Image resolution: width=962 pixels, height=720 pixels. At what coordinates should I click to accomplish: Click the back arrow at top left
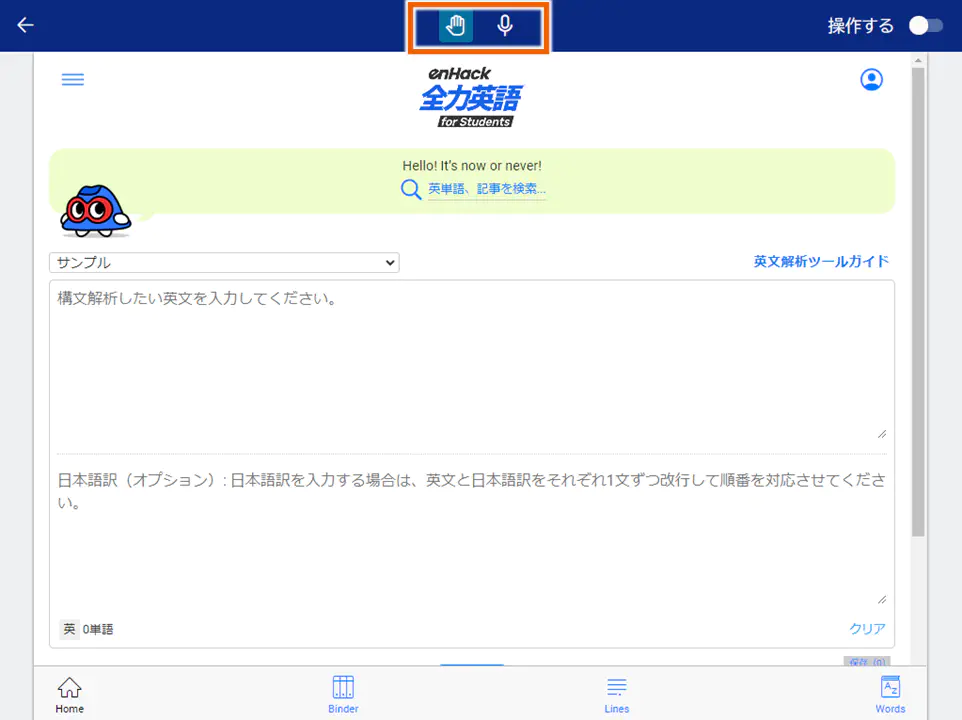(x=25, y=25)
